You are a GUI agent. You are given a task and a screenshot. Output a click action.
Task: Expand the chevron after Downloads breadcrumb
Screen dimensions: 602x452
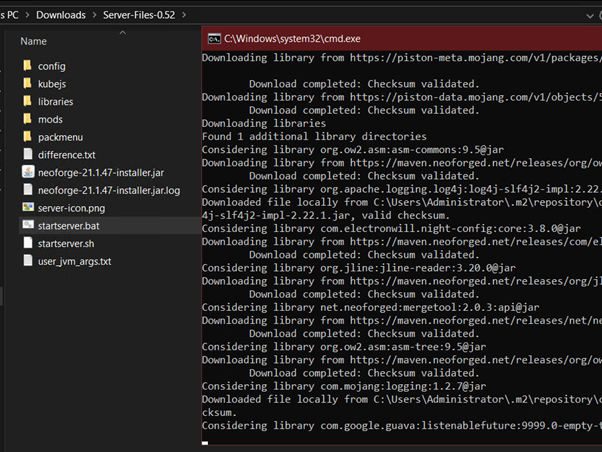(x=94, y=15)
